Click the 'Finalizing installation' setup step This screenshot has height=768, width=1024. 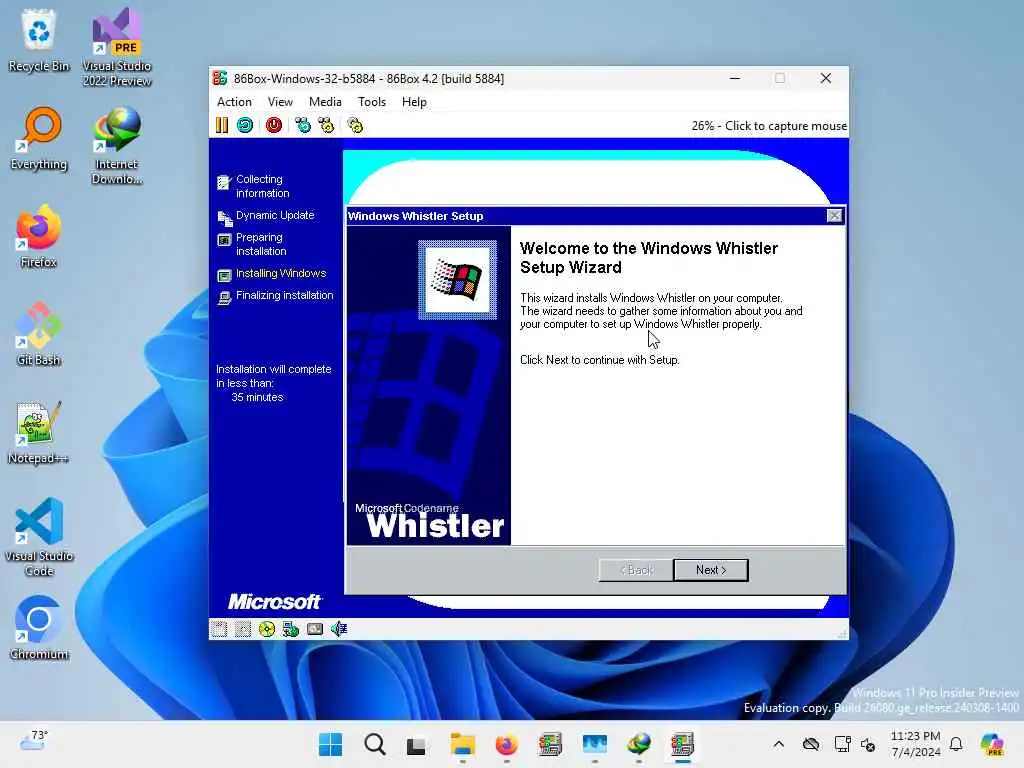(x=284, y=296)
